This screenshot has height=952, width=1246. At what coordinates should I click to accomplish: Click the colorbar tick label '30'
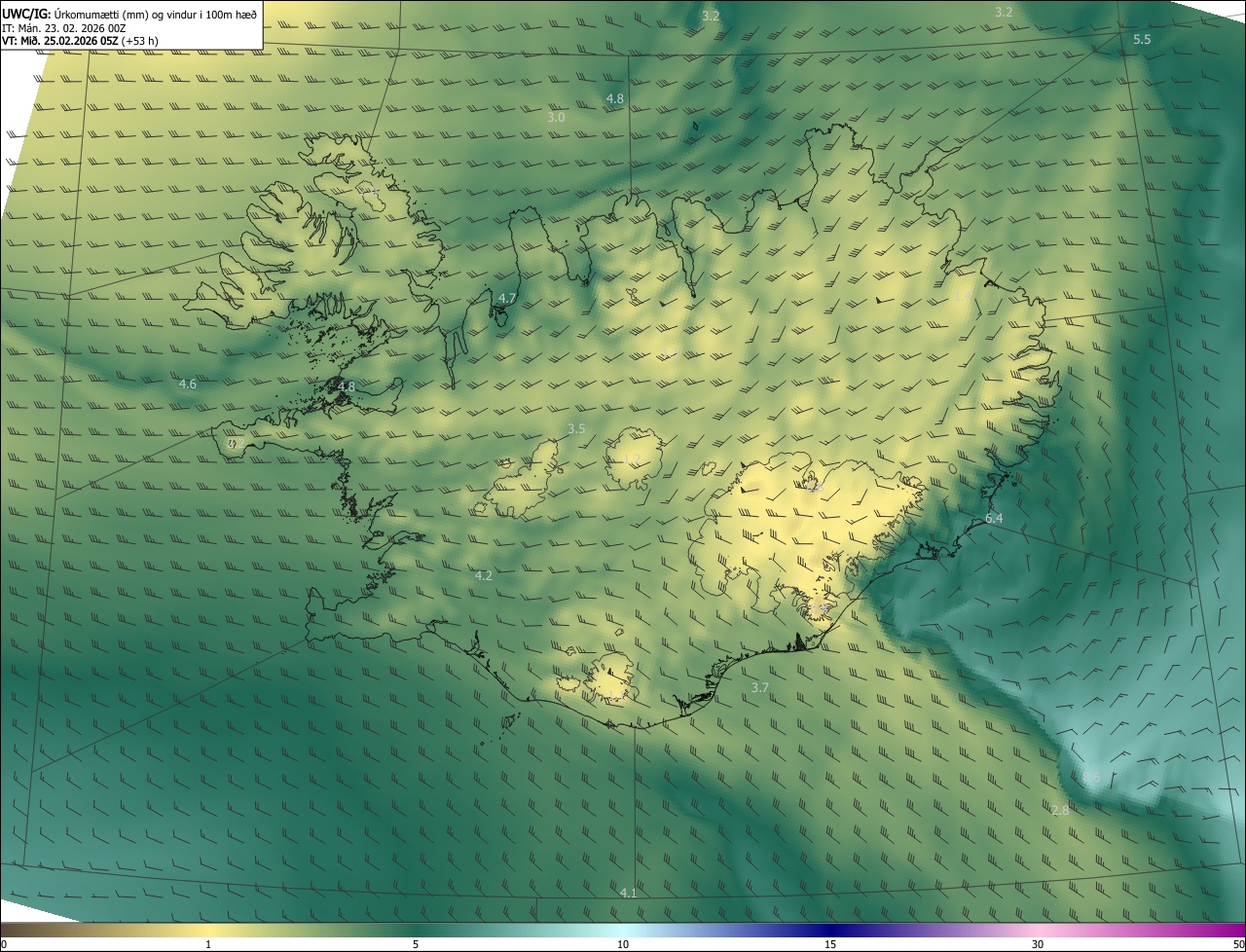pos(1038,944)
